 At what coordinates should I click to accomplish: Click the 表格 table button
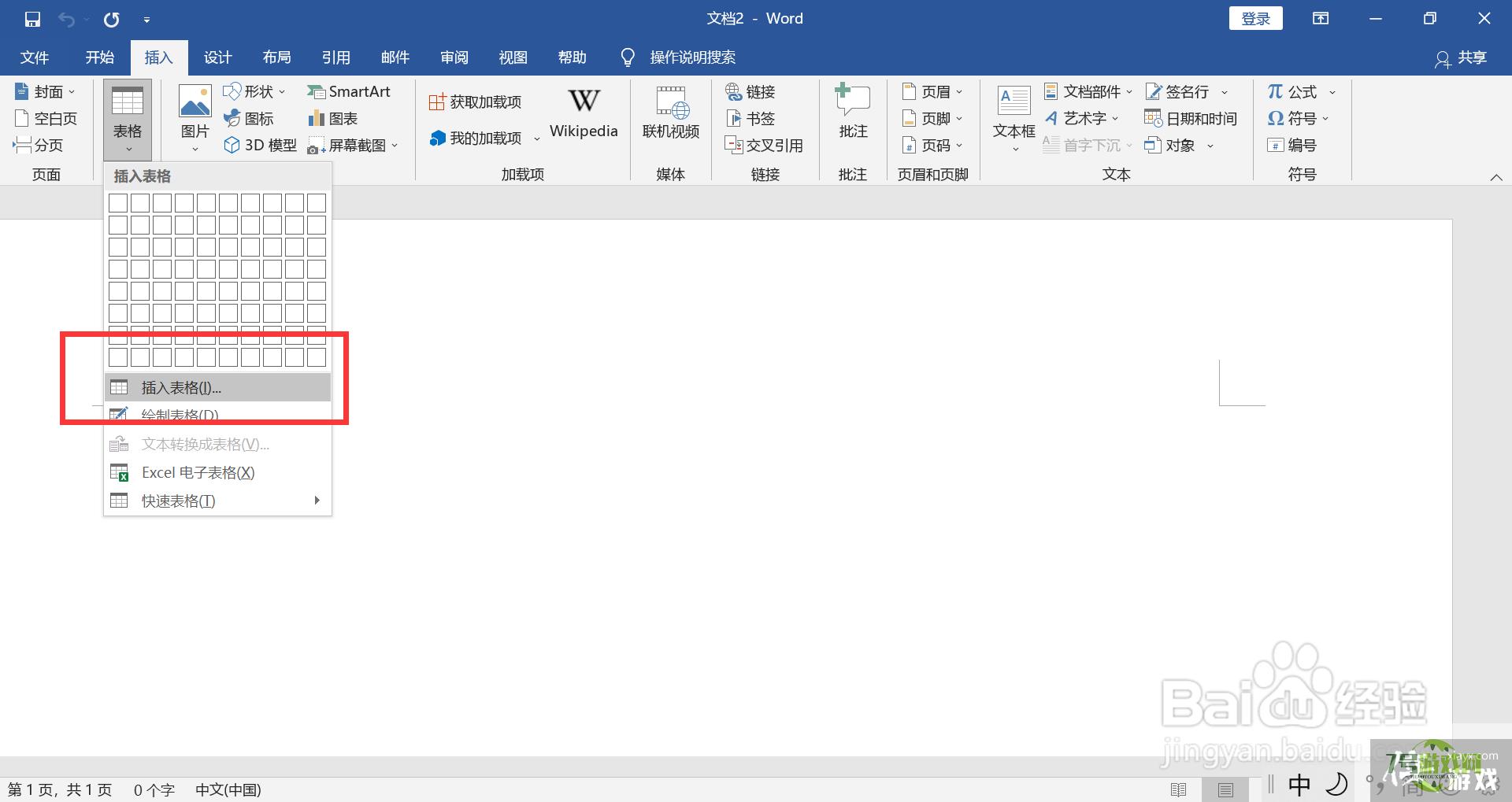128,120
